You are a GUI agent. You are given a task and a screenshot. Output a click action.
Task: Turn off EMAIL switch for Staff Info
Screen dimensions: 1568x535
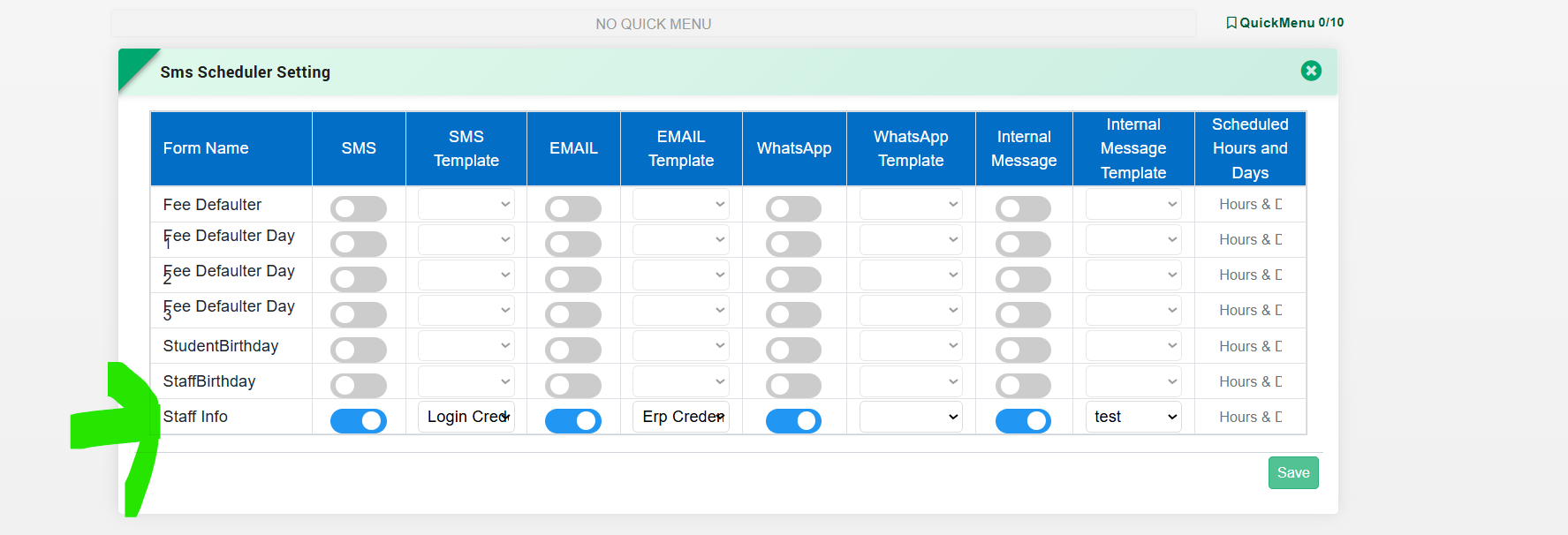[573, 421]
